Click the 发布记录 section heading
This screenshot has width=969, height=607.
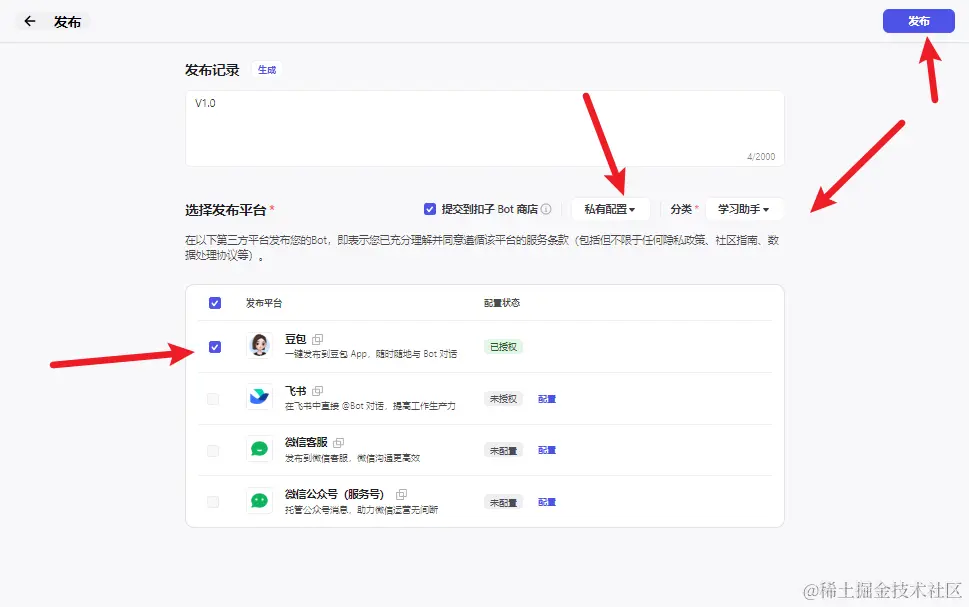pos(212,70)
